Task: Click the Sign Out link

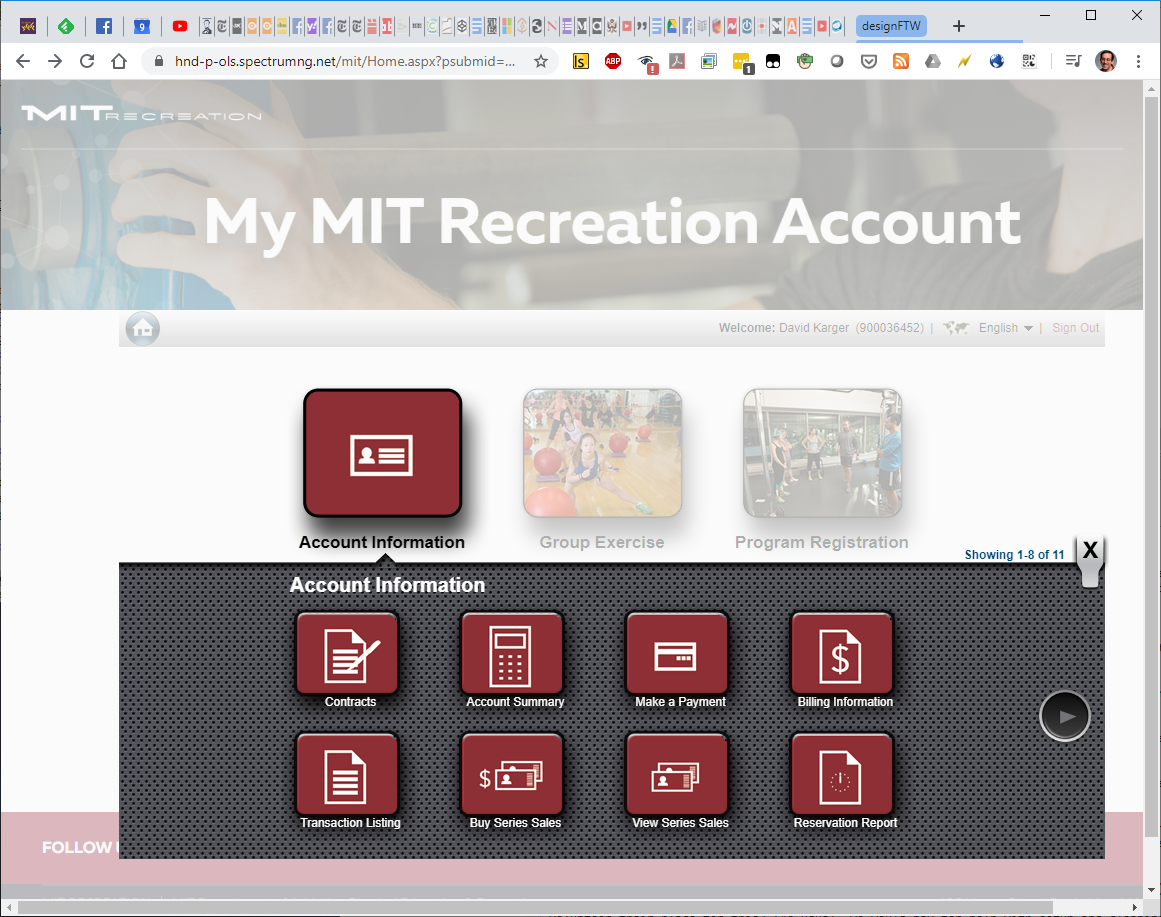Action: pyautogui.click(x=1075, y=328)
